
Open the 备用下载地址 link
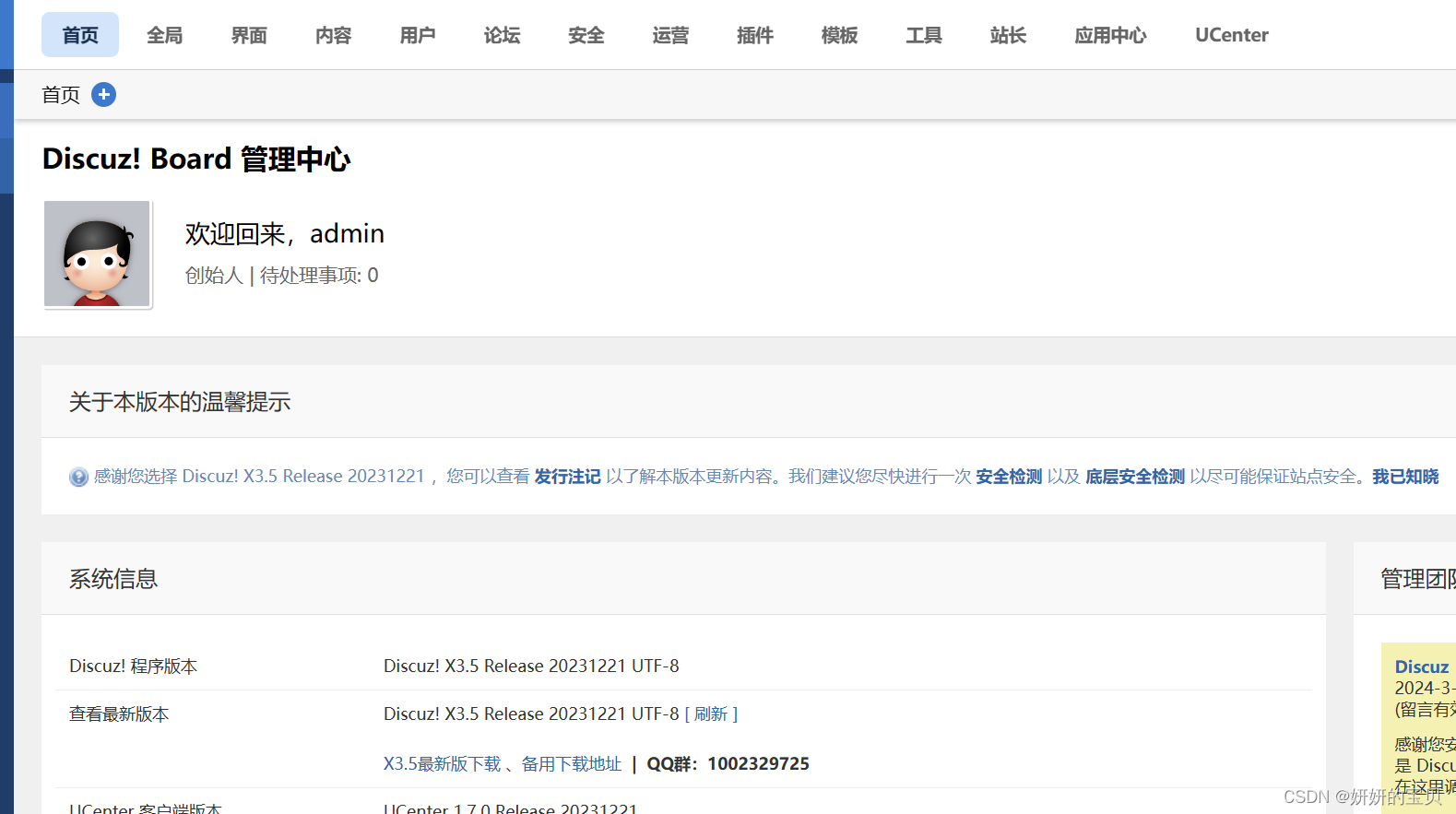pos(572,764)
